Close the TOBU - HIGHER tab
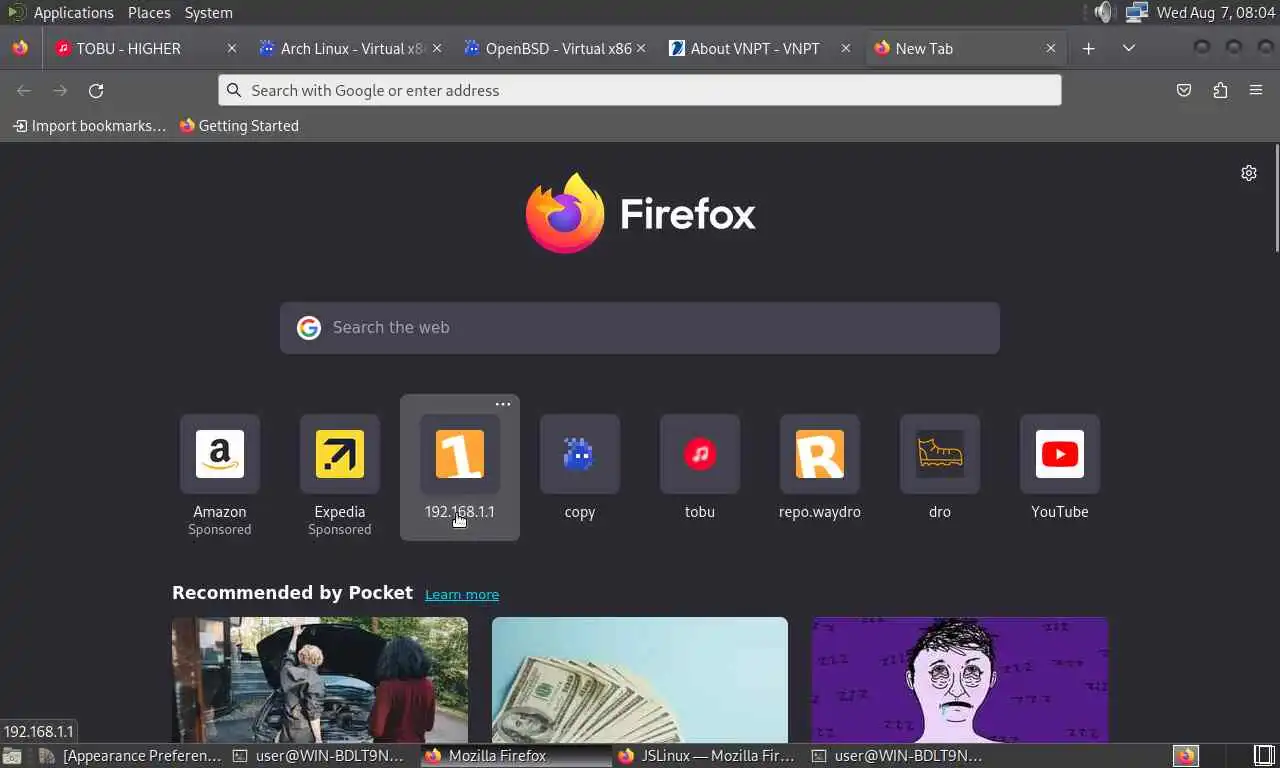 pyautogui.click(x=232, y=48)
